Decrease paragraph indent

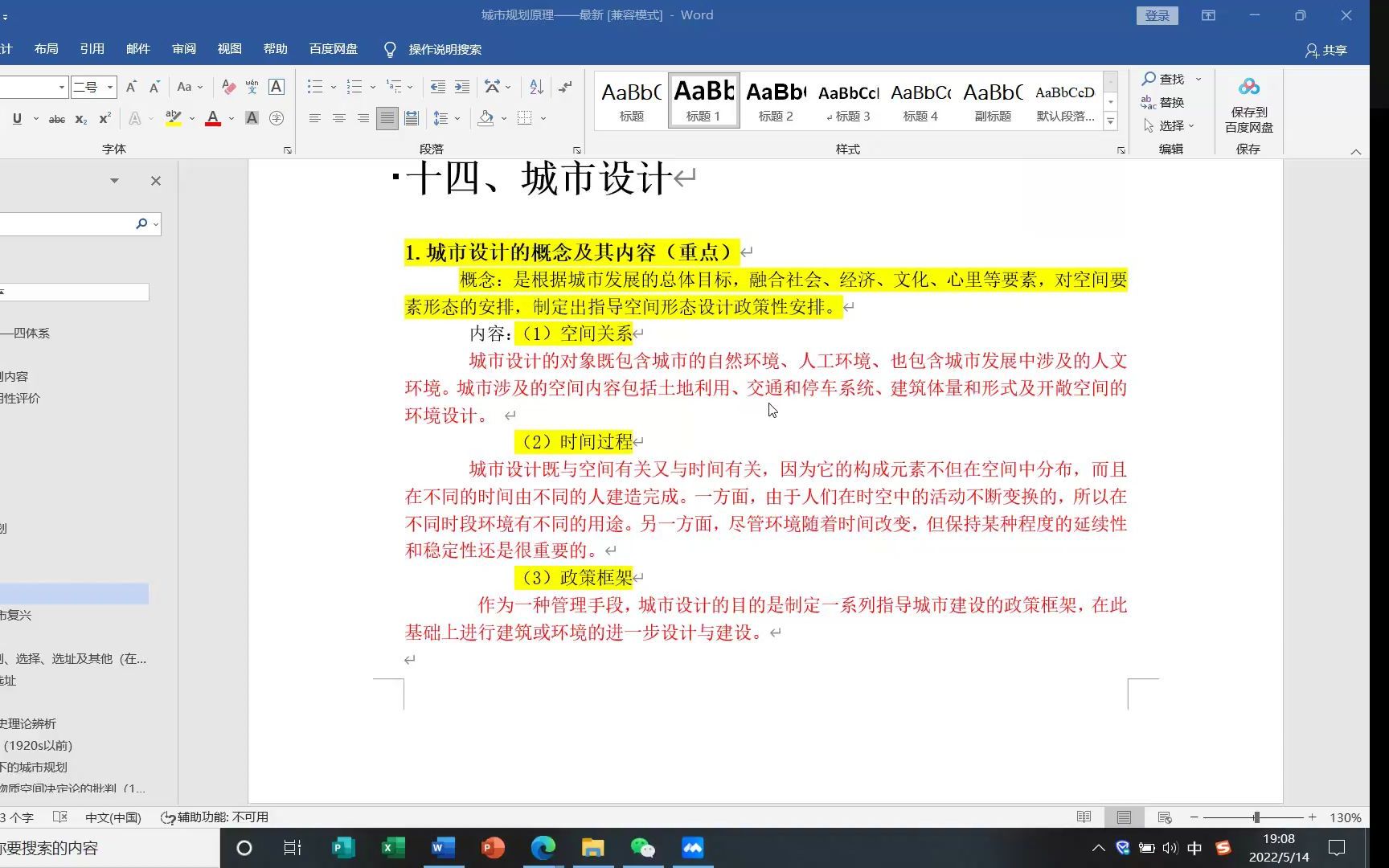pyautogui.click(x=438, y=87)
